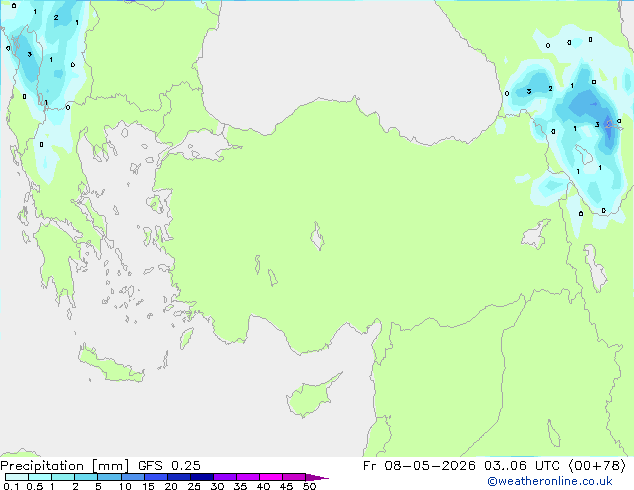Click the '50' legend label
634x490 pixels.
[x=309, y=486]
